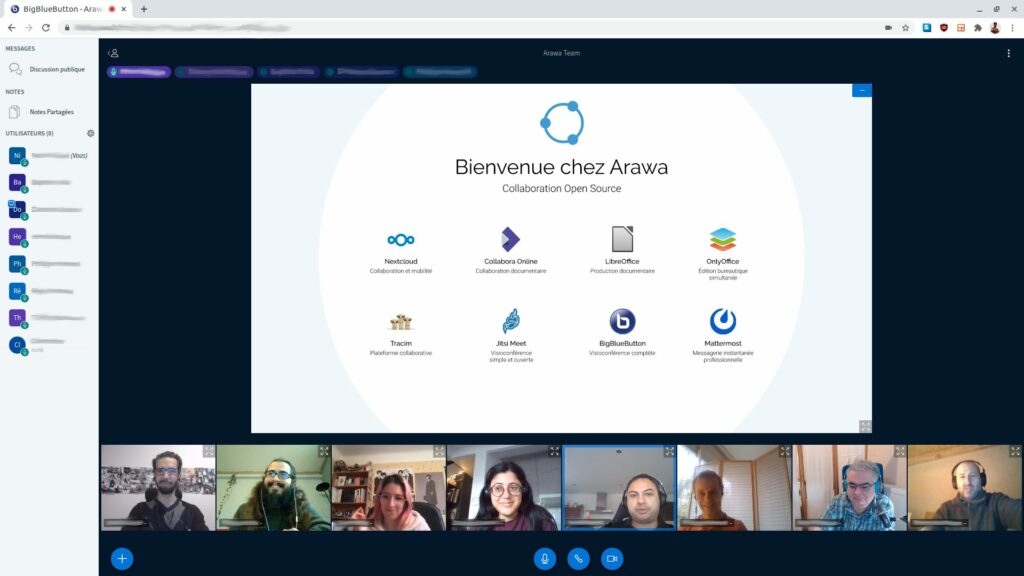The width and height of the screenshot is (1024, 576).
Task: Click the Collaboration Open Source subtitle
Action: [x=562, y=189]
